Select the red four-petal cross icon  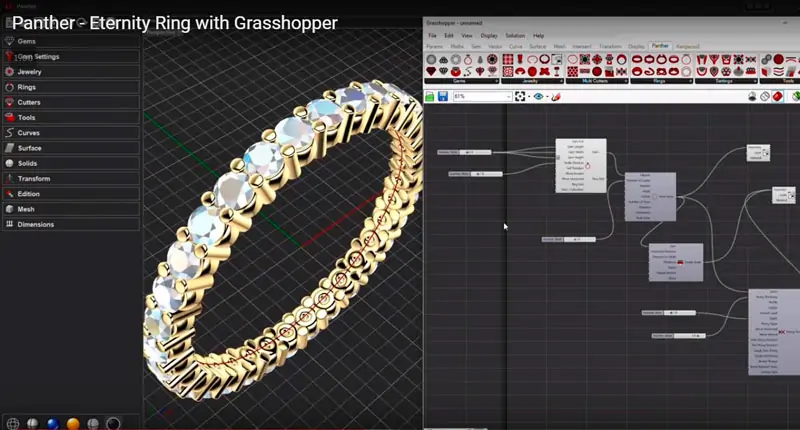[x=544, y=71]
